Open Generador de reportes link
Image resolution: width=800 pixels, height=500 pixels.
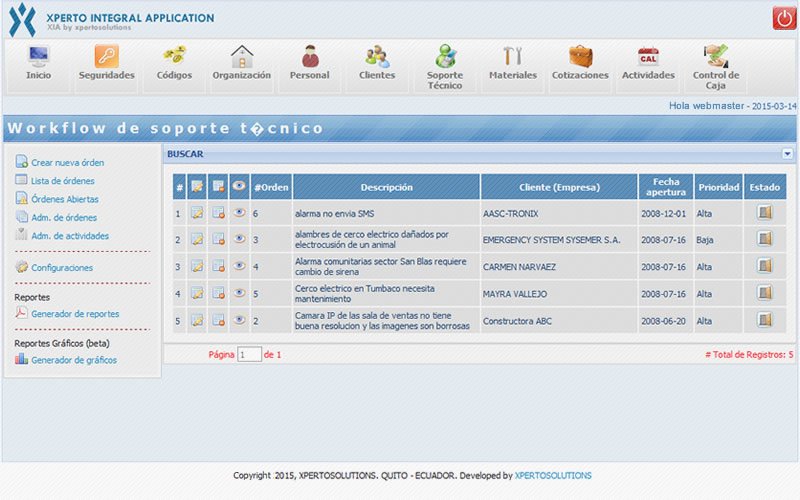[x=75, y=314]
